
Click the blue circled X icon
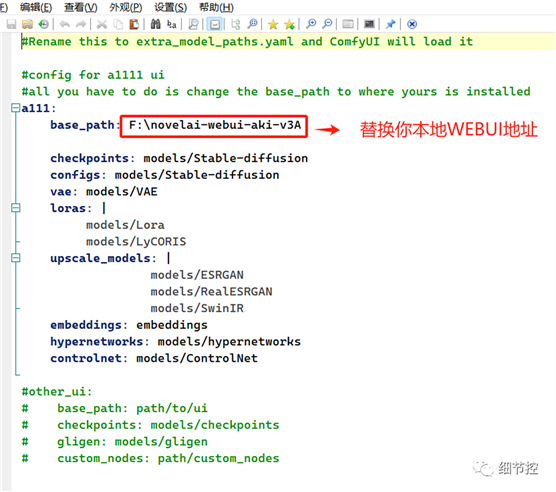(412, 24)
